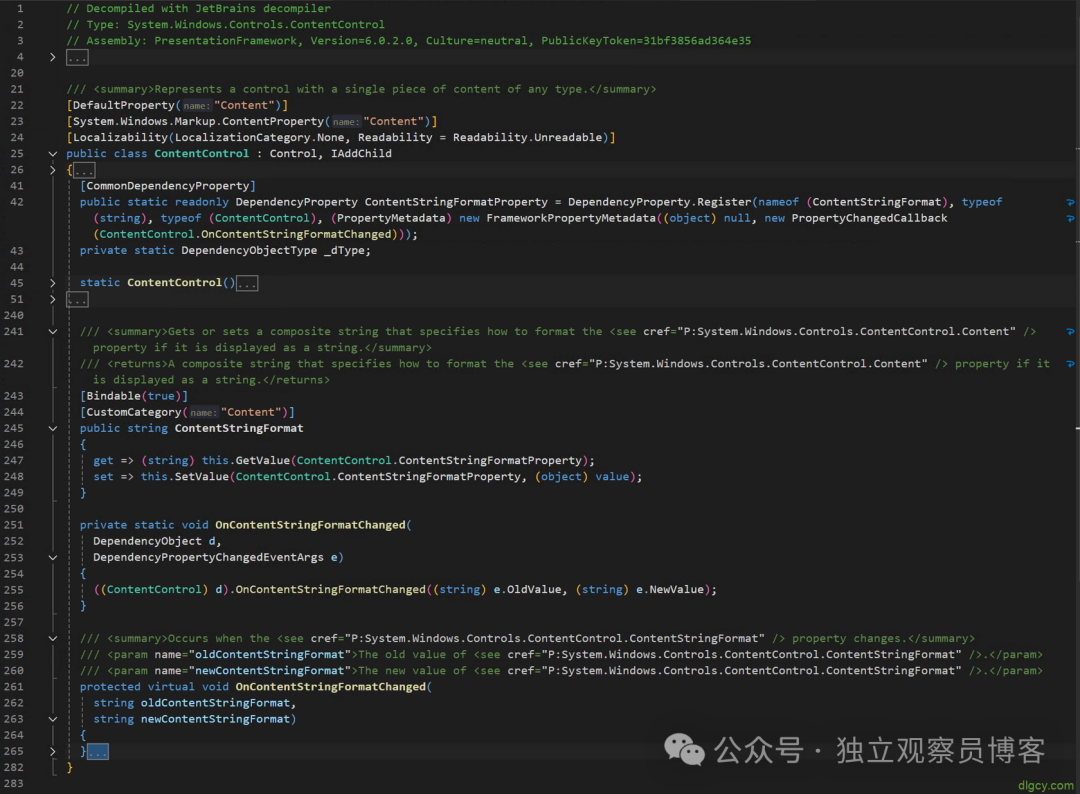This screenshot has height=794, width=1080.
Task: Click ContentControl in the class declaration
Action: point(201,154)
